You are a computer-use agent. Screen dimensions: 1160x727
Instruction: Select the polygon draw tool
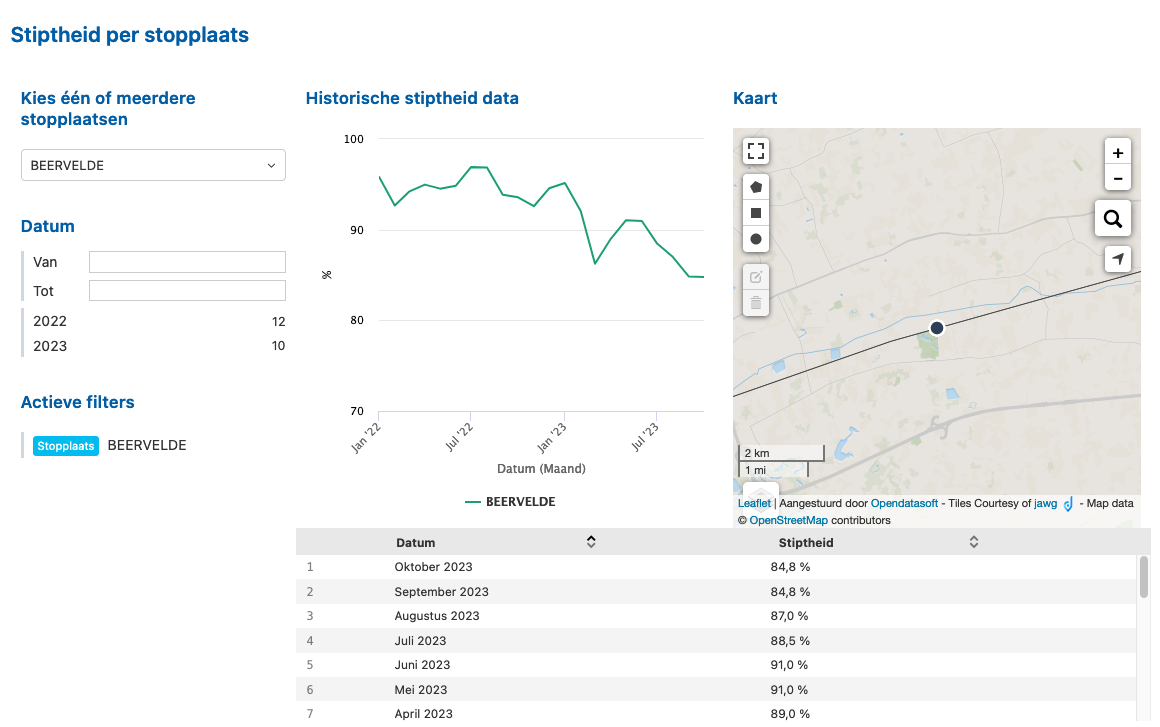(x=756, y=187)
